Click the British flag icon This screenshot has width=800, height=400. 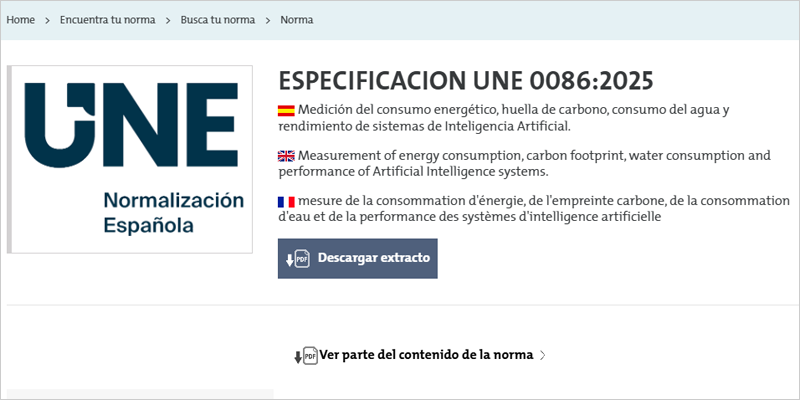click(286, 155)
